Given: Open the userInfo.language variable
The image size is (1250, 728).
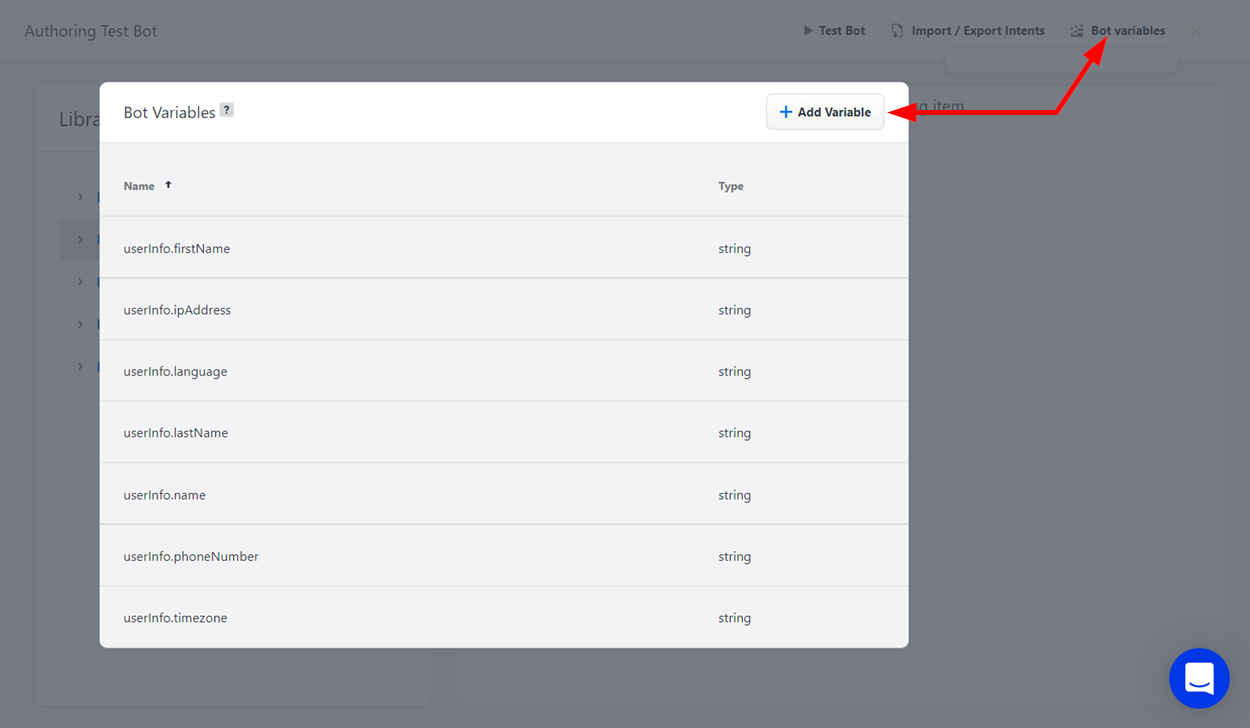Looking at the screenshot, I should click(x=175, y=372).
